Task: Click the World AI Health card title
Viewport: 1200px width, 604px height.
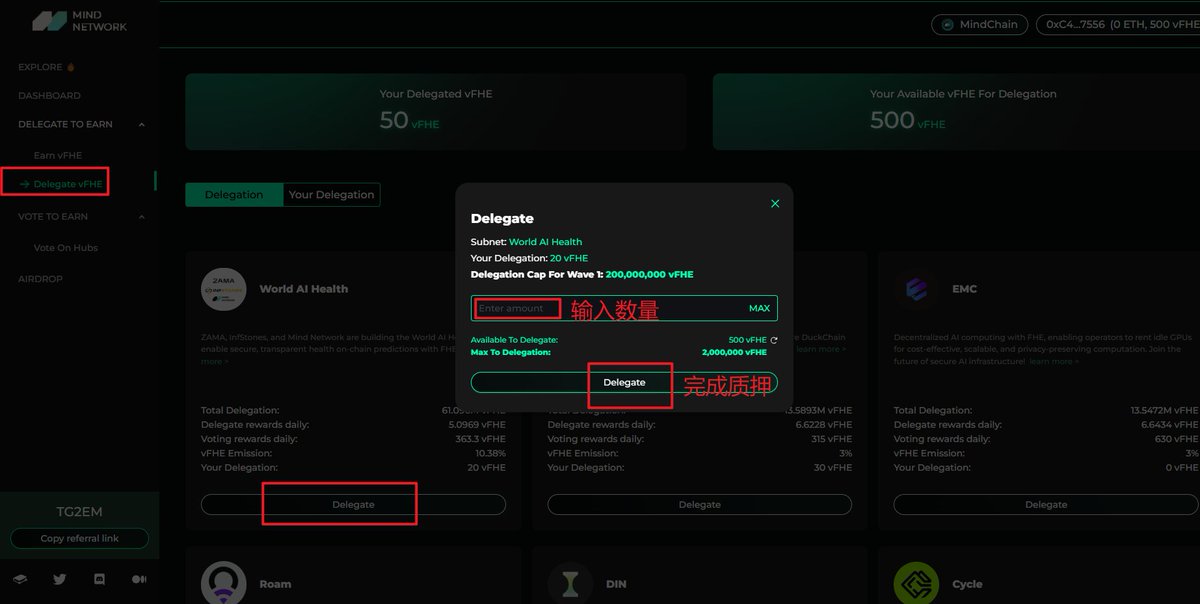Action: pos(304,289)
